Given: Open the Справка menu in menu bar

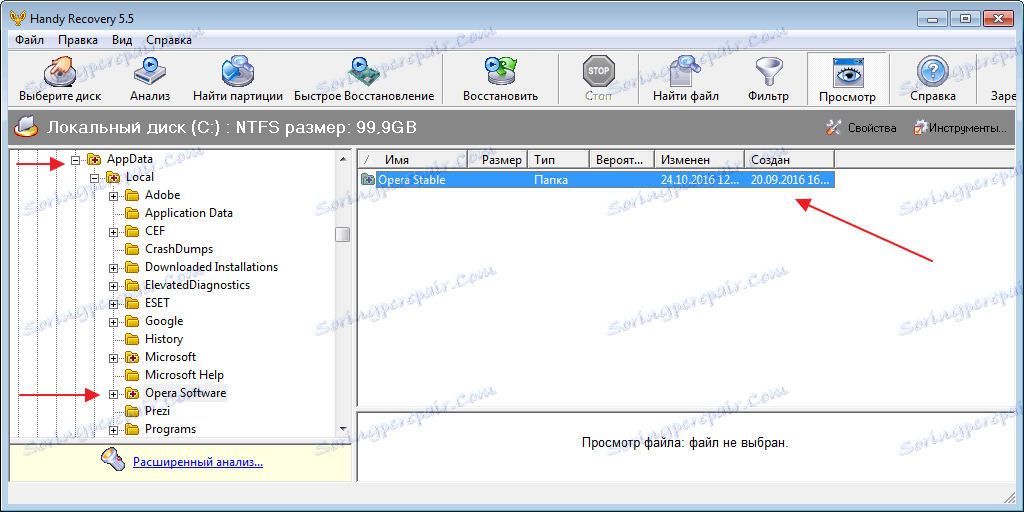Looking at the screenshot, I should pos(169,40).
